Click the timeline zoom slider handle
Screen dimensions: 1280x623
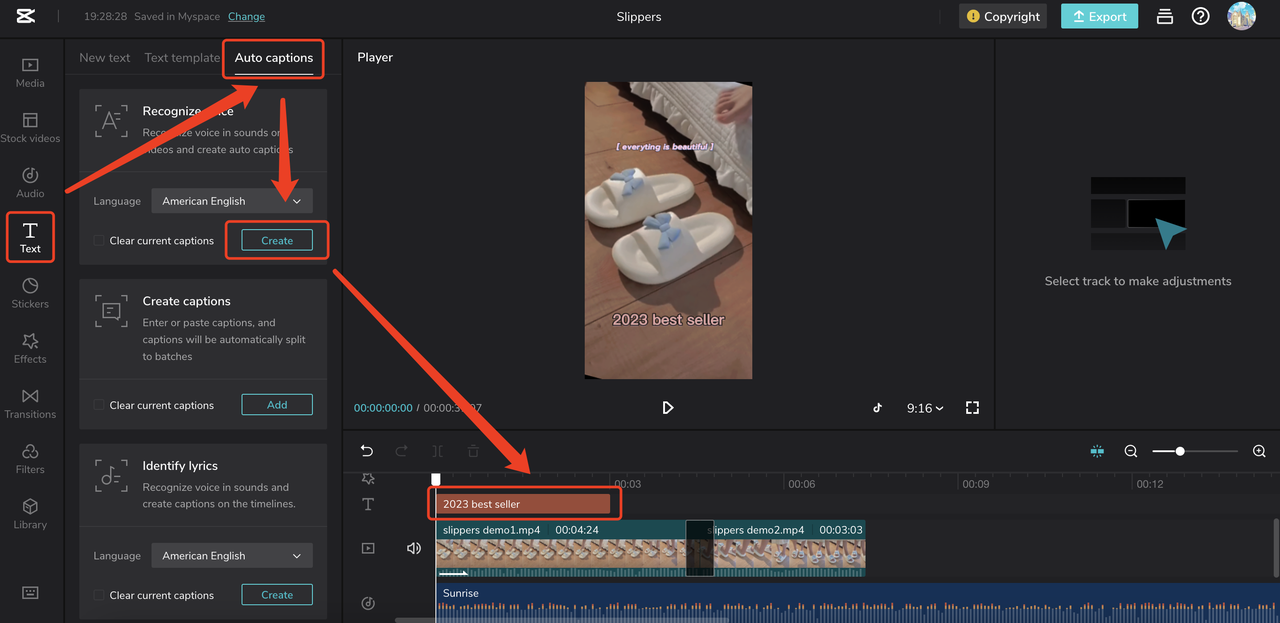click(1180, 451)
